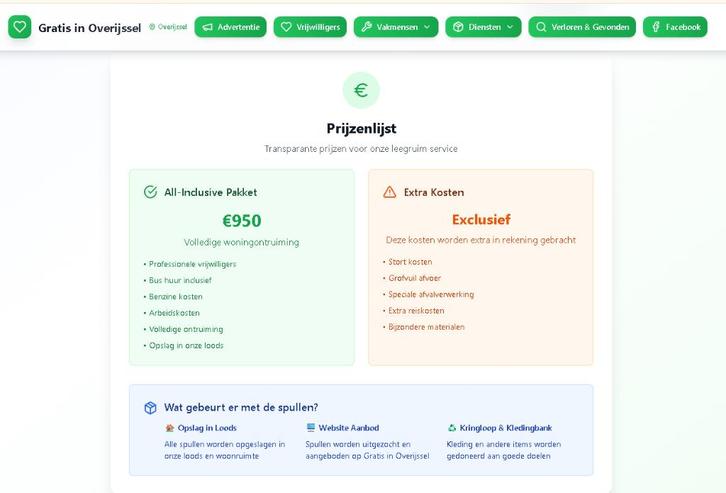Click the Overijssel location pin label

168,27
